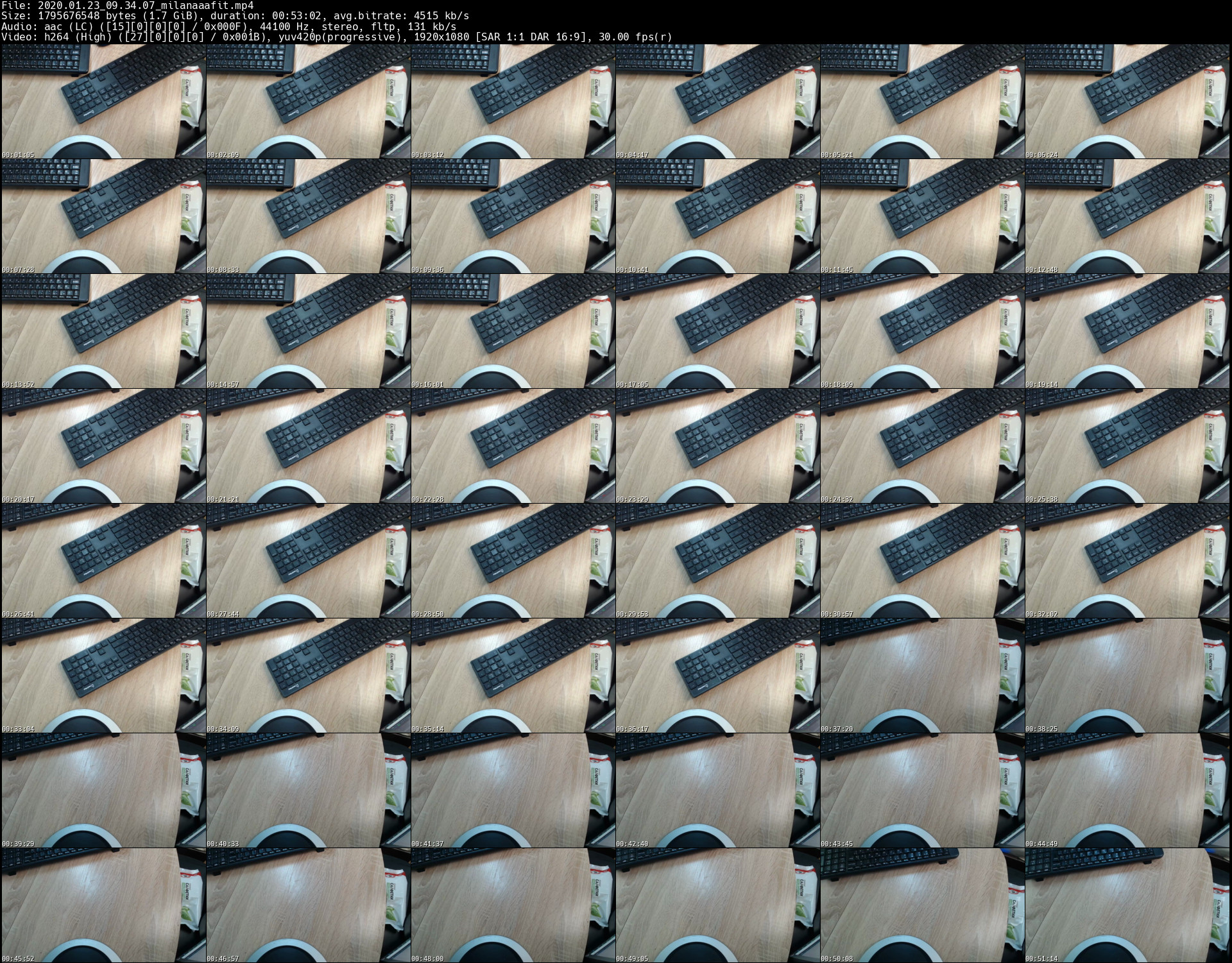The height and width of the screenshot is (963, 1232).
Task: Pick the thumbnail marked 00:05:21
Action: 922,101
